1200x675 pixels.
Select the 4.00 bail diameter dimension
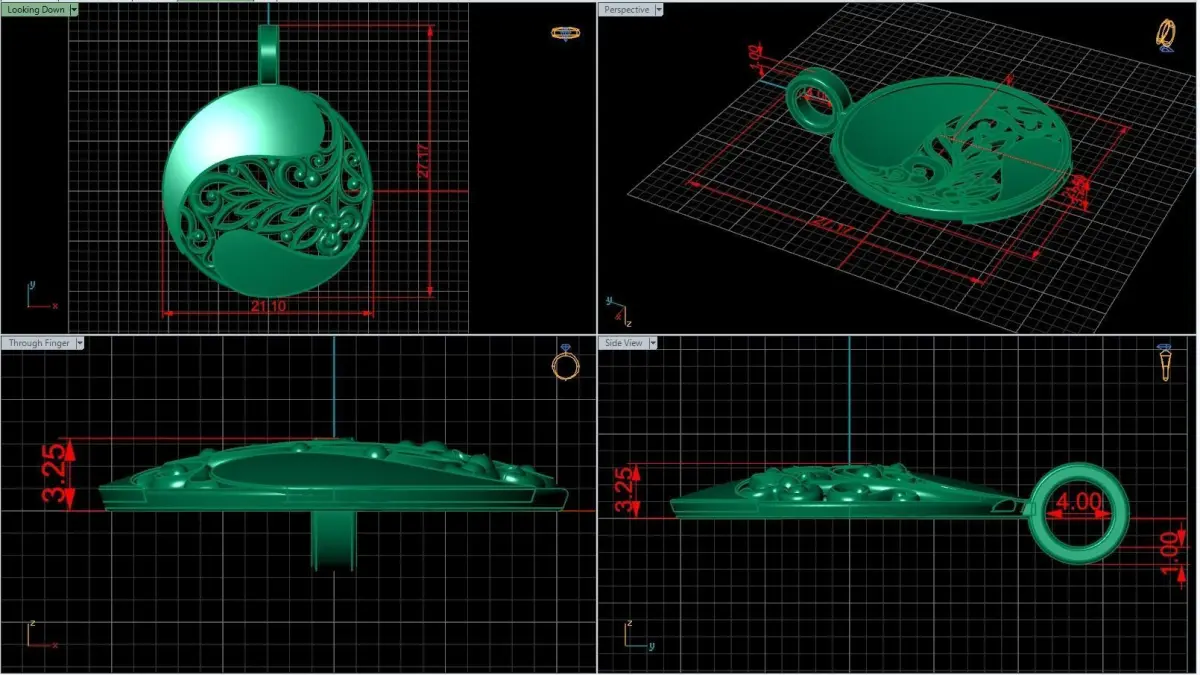pos(1079,503)
